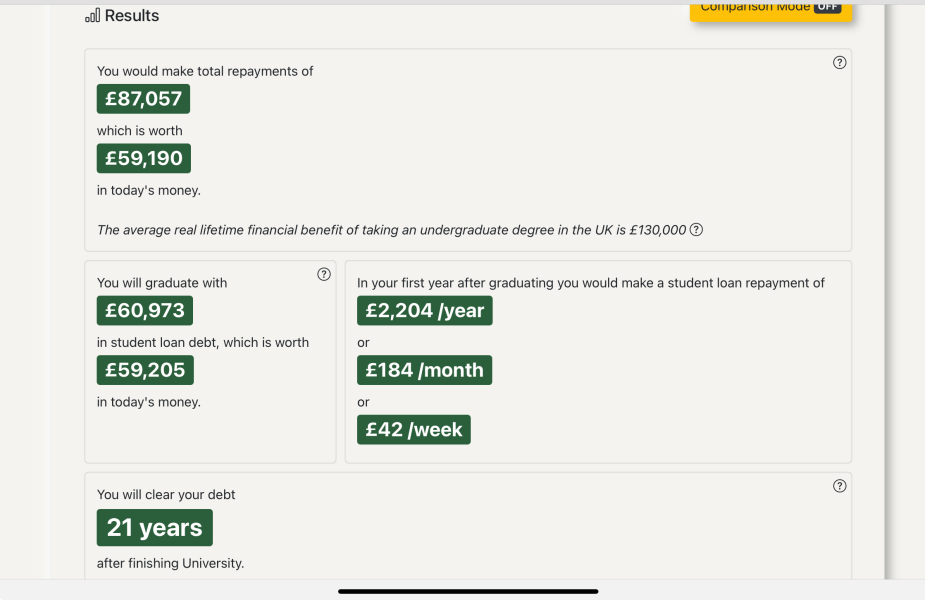925x600 pixels.
Task: Click the £42 per week repayment figure
Action: coord(413,429)
